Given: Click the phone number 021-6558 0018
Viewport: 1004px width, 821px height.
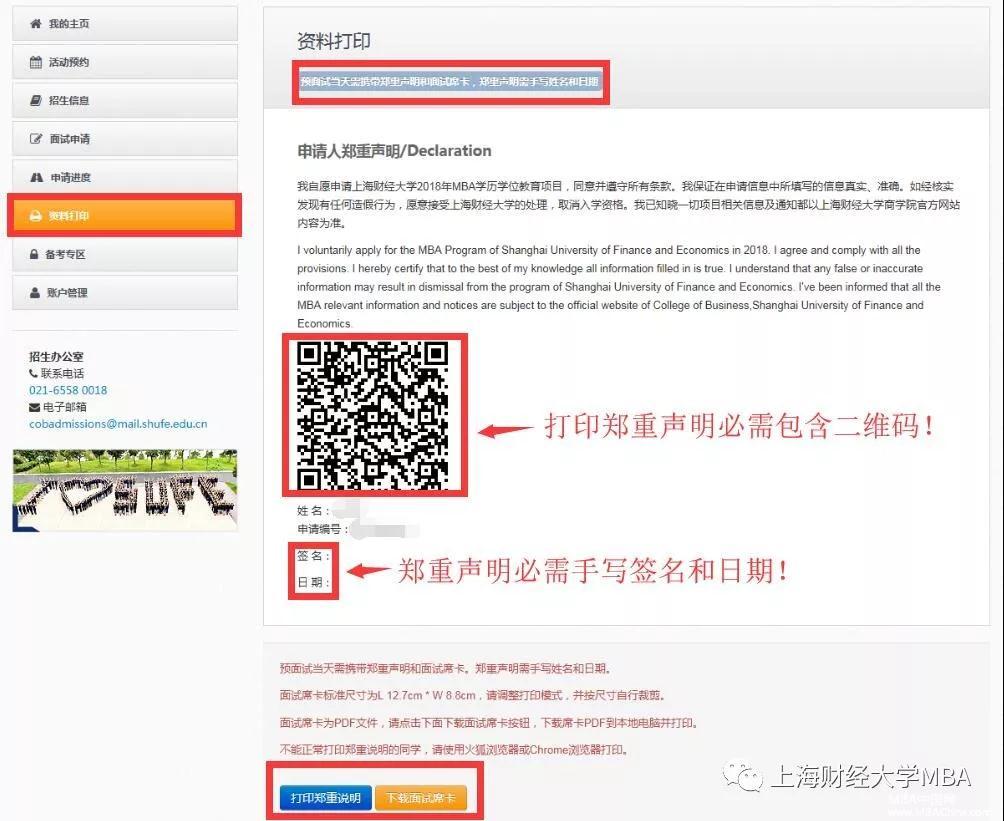Looking at the screenshot, I should 68,390.
